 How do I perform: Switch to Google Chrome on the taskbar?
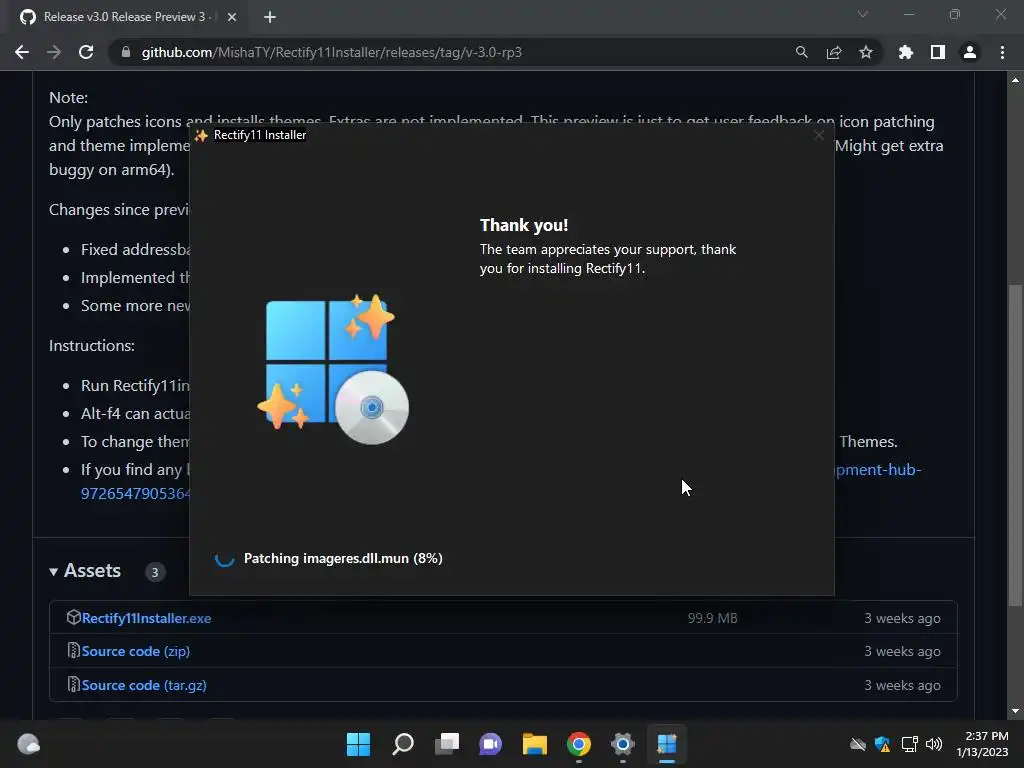coord(579,744)
